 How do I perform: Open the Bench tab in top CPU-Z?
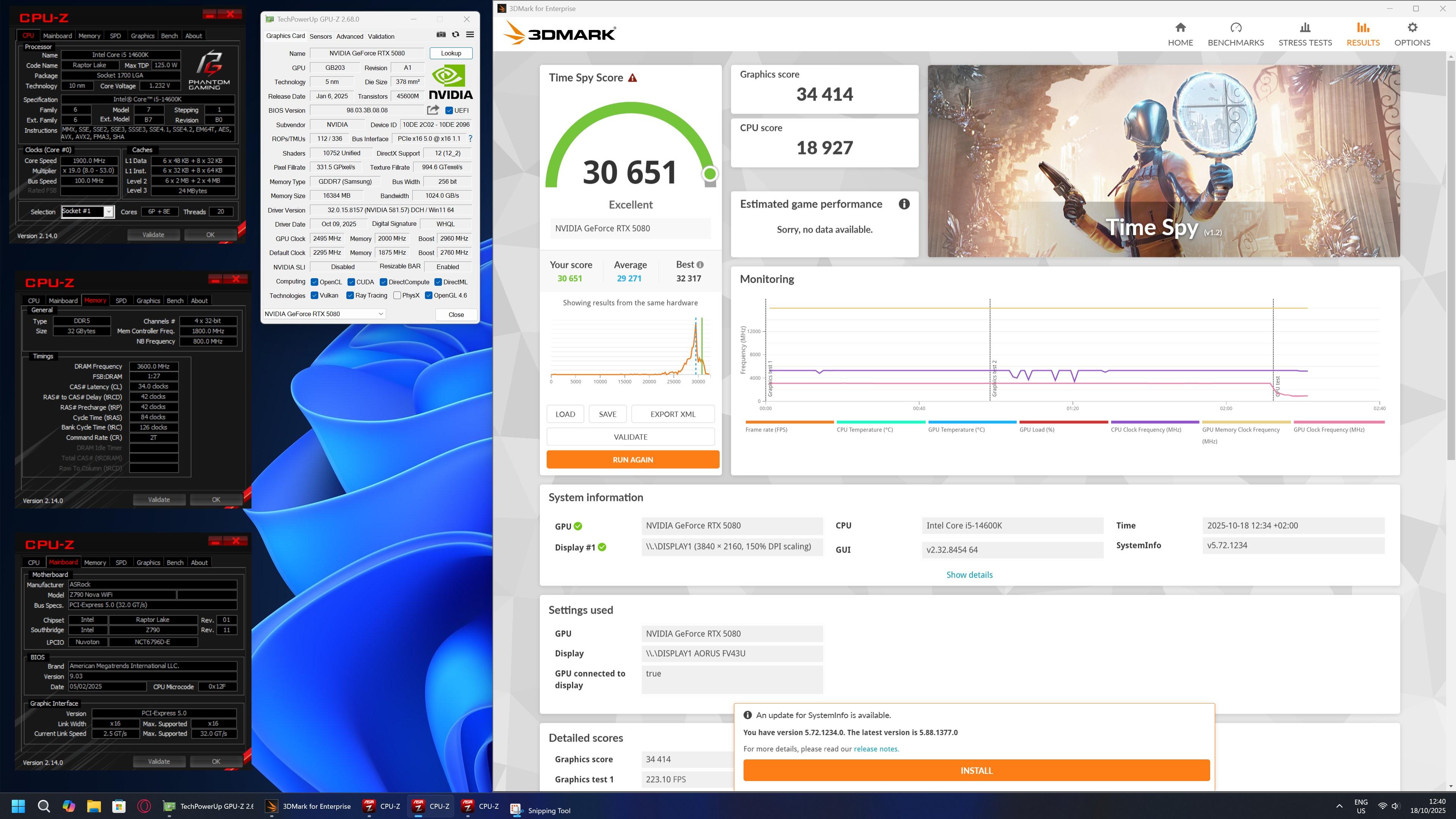click(169, 36)
